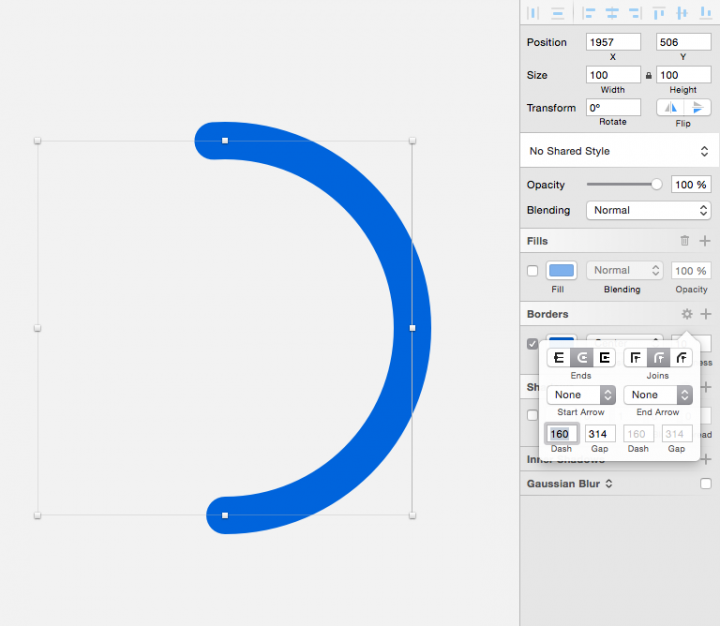Select the round ends cap option
The height and width of the screenshot is (626, 720).
click(x=581, y=357)
